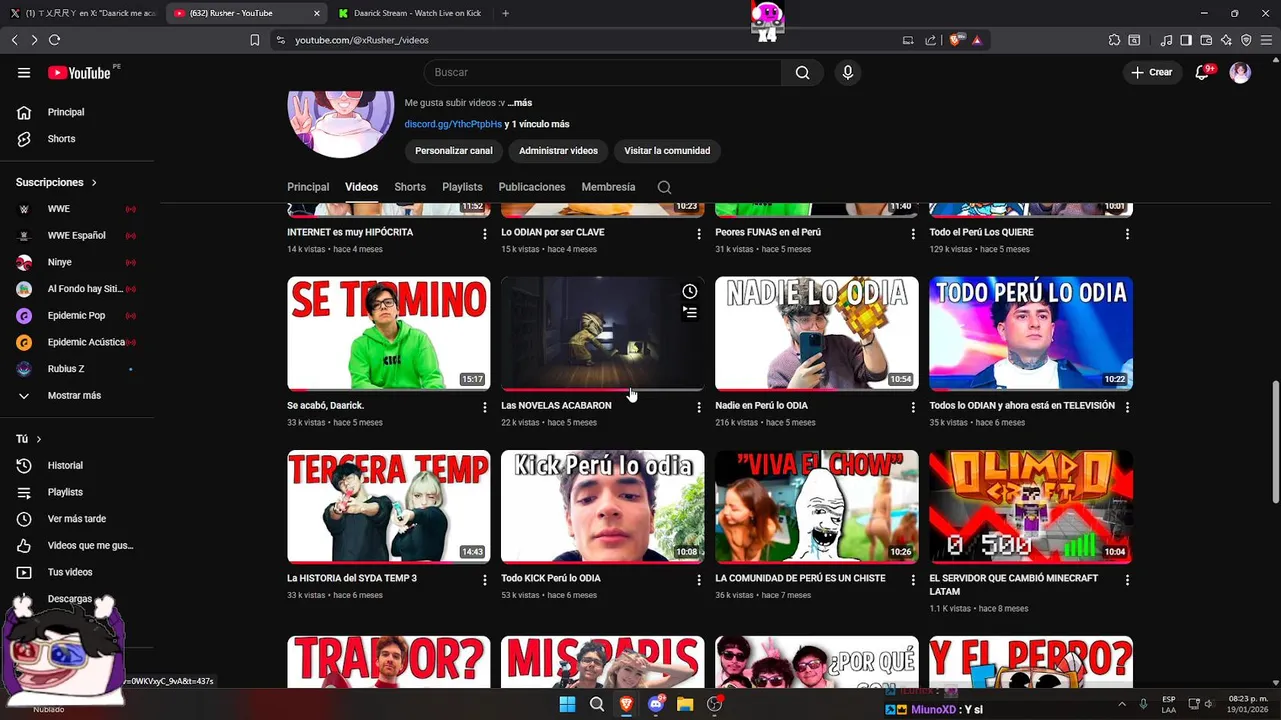1281x720 pixels.
Task: Expand channel description with ...más
Action: (x=519, y=103)
